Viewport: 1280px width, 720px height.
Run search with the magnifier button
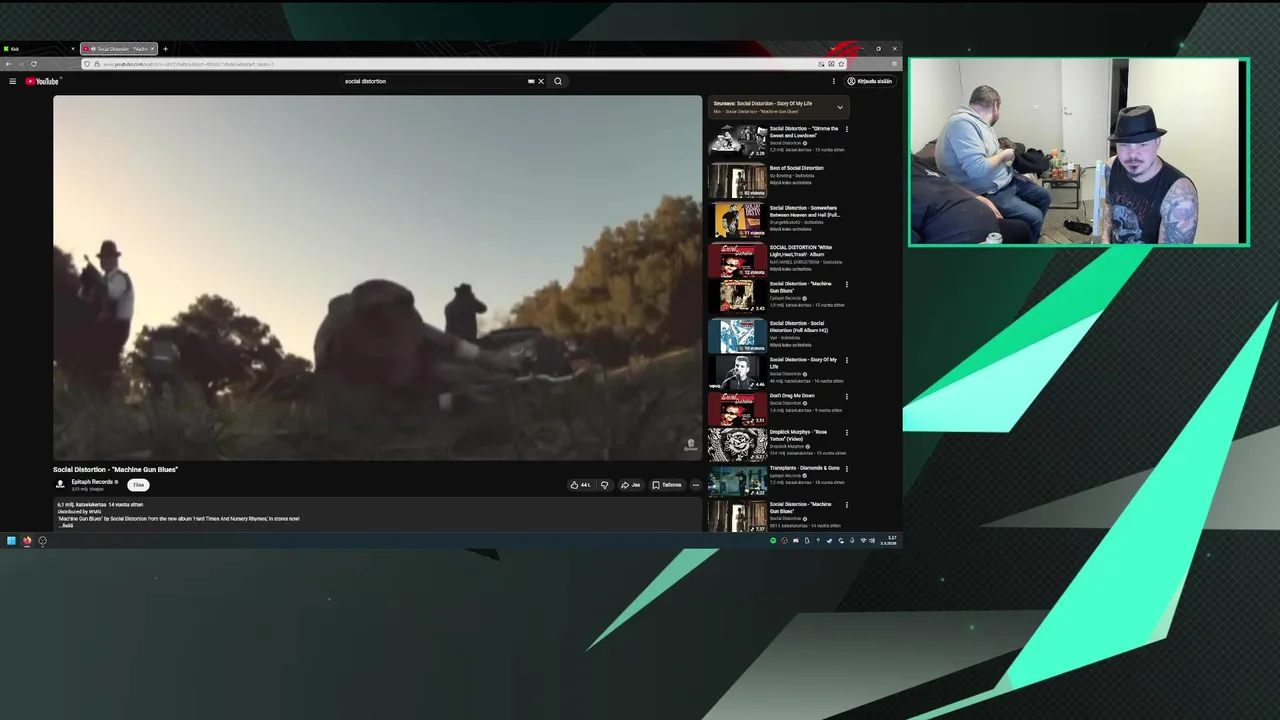558,81
